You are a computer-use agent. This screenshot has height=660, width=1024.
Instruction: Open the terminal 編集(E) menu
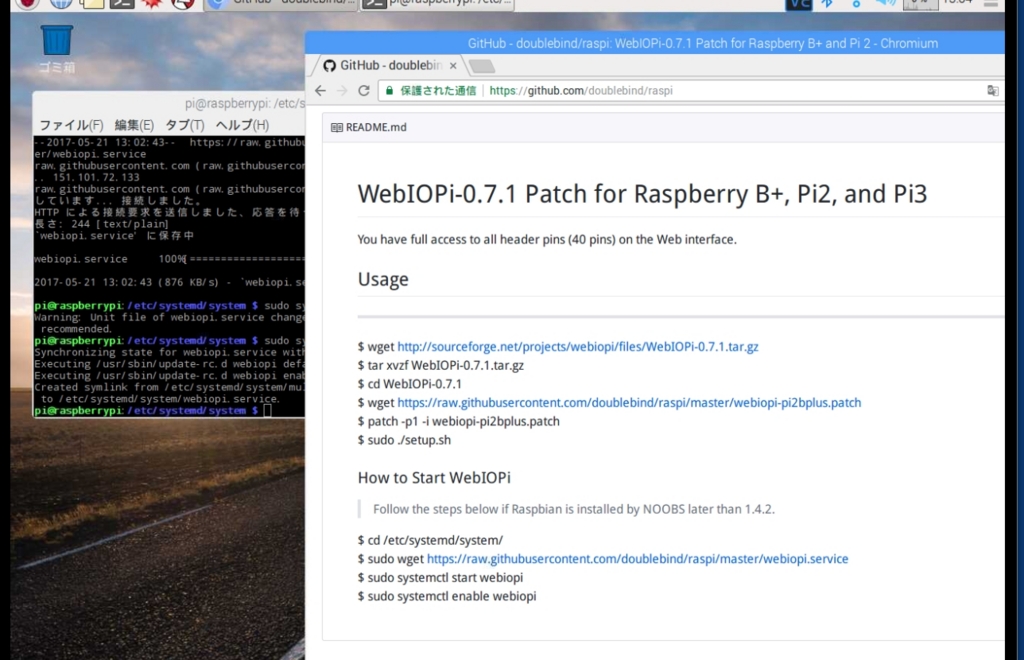coord(134,125)
